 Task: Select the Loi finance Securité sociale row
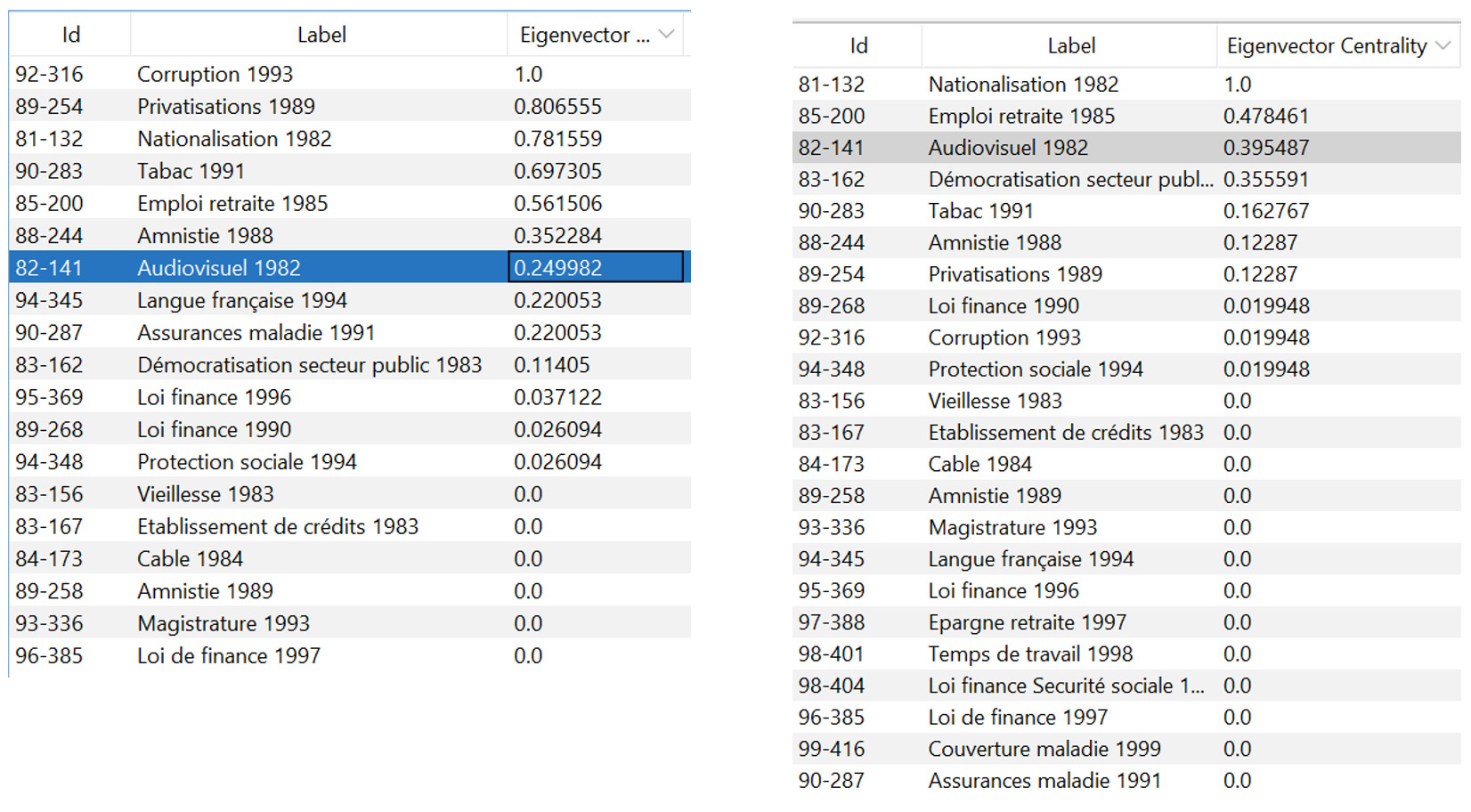1065,686
